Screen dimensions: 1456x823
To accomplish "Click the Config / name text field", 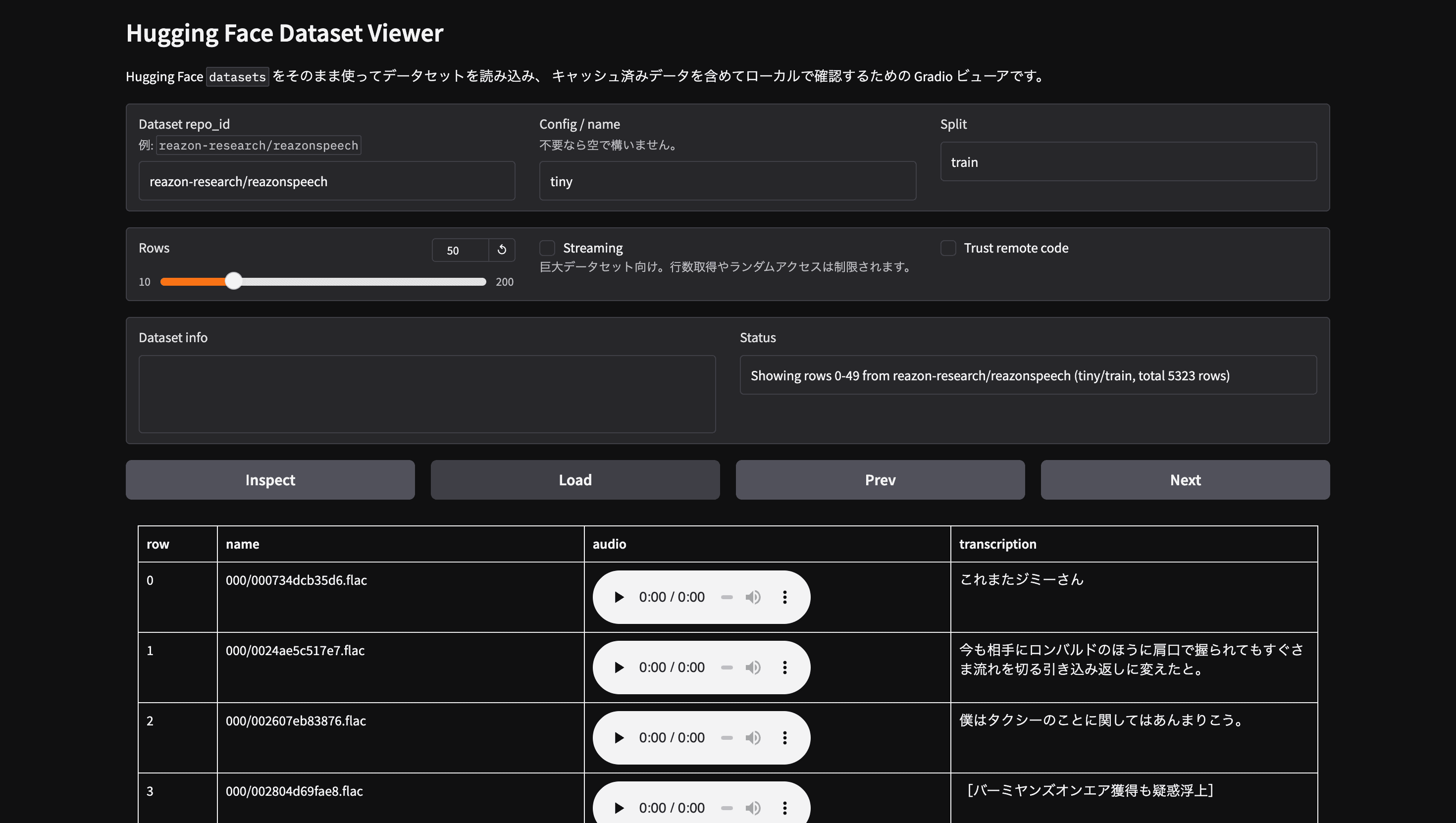I will tap(728, 181).
